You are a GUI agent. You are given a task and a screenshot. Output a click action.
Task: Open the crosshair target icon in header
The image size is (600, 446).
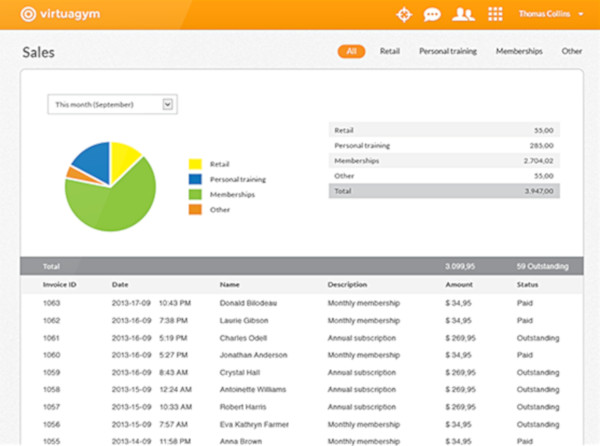point(404,14)
